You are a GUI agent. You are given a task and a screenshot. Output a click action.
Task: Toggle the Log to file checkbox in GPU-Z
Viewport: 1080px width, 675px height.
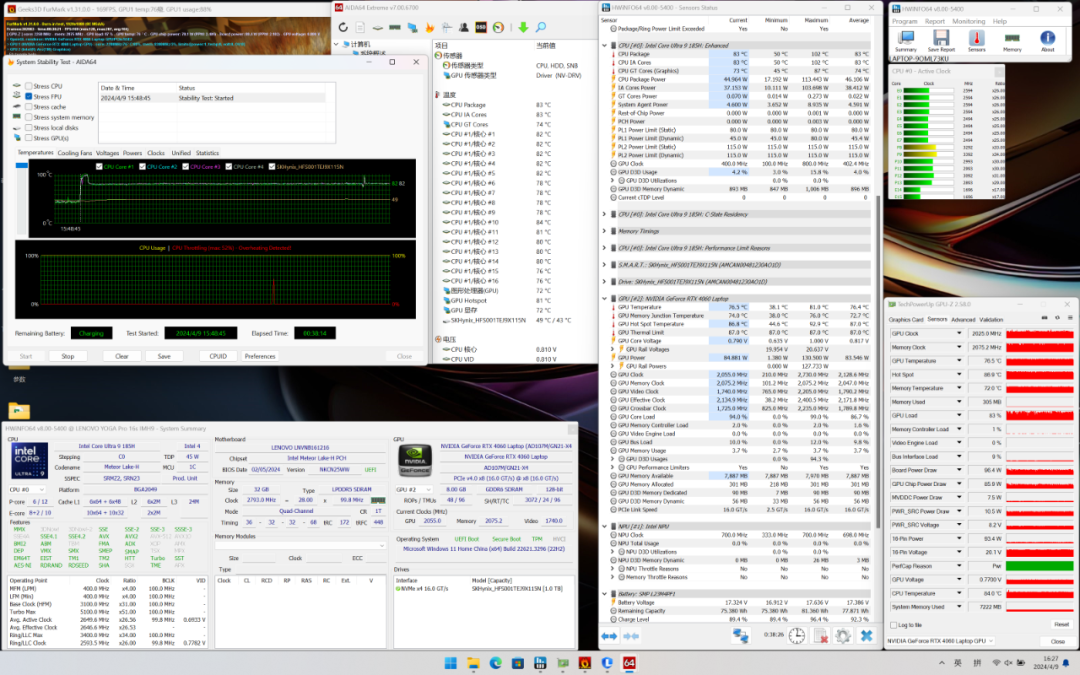click(894, 625)
